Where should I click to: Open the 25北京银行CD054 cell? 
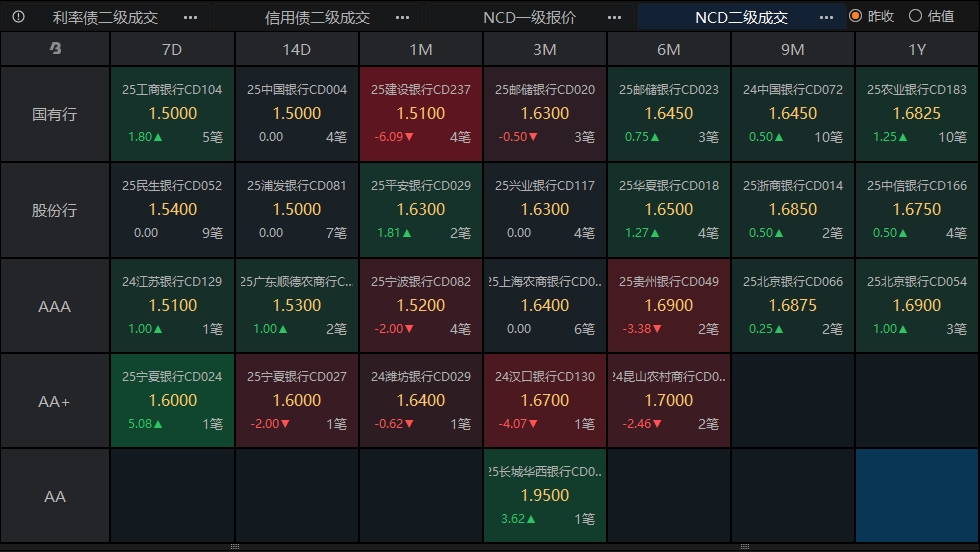(x=917, y=306)
